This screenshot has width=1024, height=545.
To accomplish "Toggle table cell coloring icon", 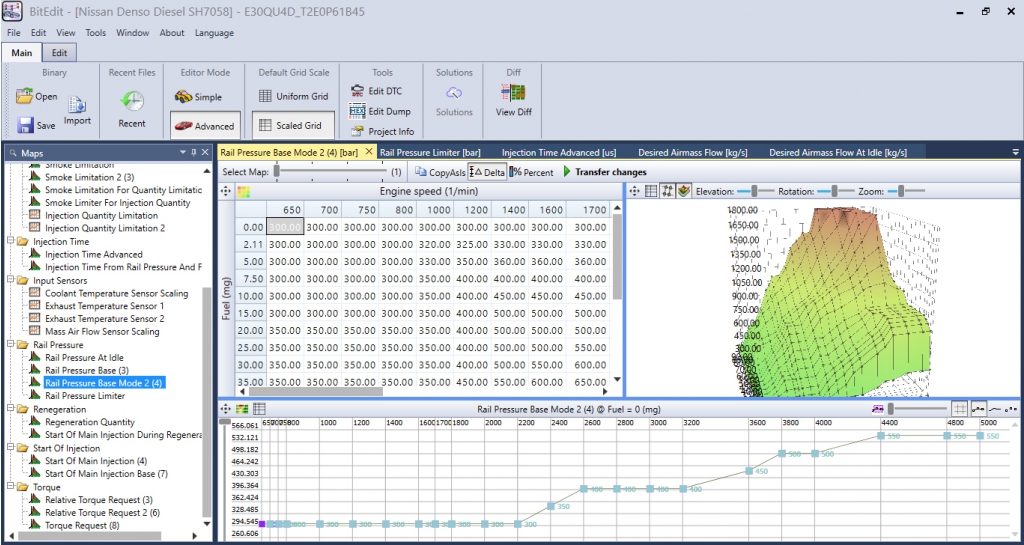I will point(243,192).
